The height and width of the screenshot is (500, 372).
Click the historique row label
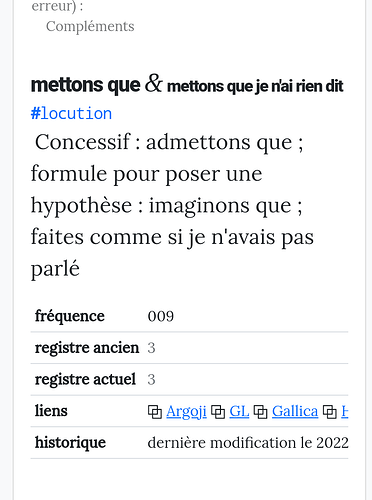(x=70, y=443)
